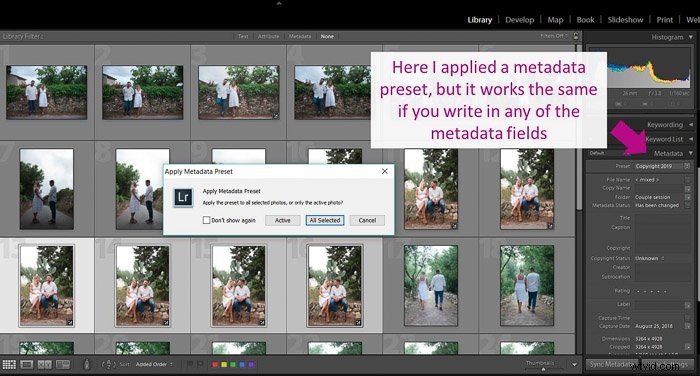
Task: Click badge icon on thumbnail 11
Action: pos(454,226)
